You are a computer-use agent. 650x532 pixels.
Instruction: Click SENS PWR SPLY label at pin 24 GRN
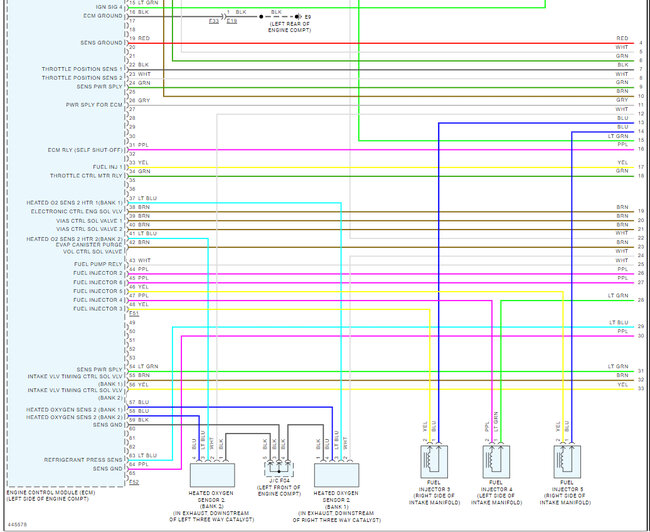tap(99, 87)
